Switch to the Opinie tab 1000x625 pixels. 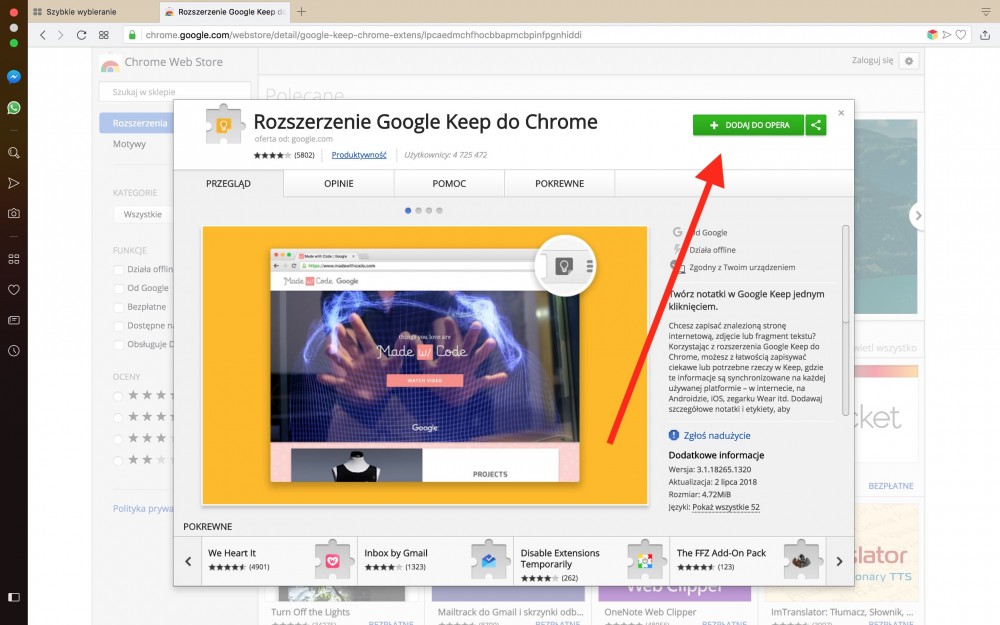pyautogui.click(x=339, y=184)
